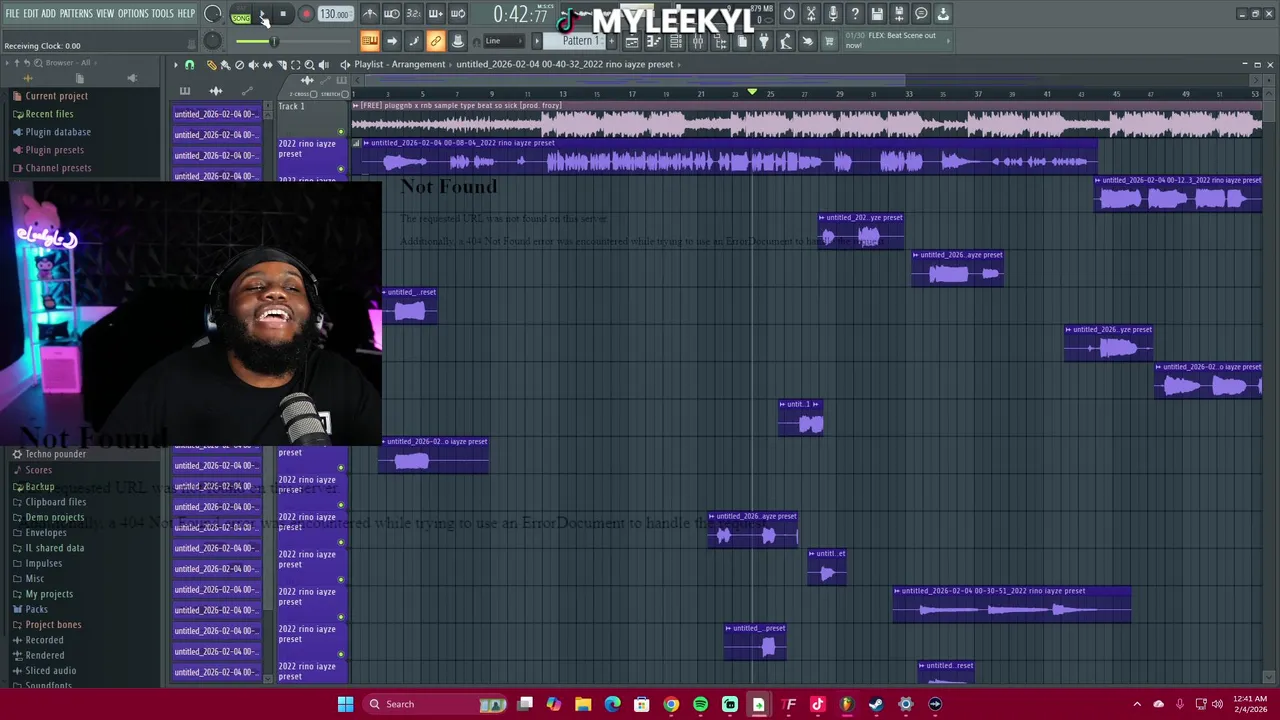Expand the Sliced audio folder
The height and width of the screenshot is (720, 1280).
coord(50,671)
